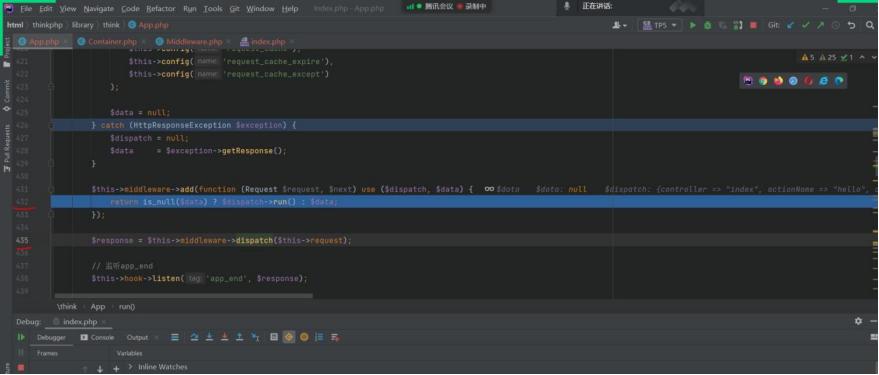Fold the closure at line 431
Viewport: 879px width, 375px height.
pos(52,189)
